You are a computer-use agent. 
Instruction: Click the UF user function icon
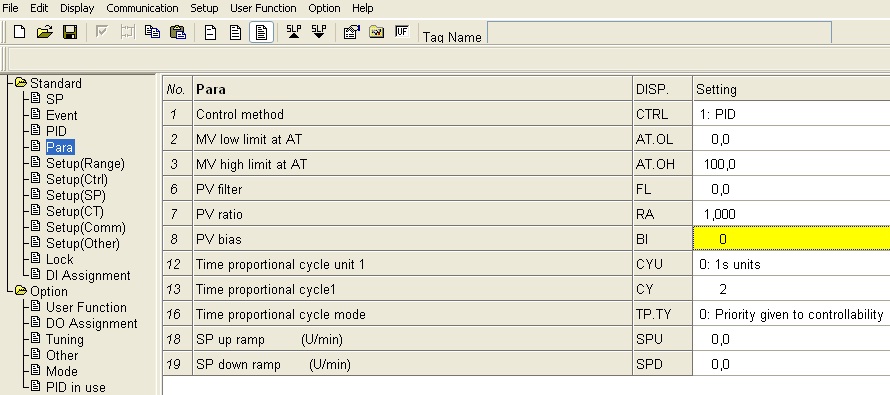402,32
